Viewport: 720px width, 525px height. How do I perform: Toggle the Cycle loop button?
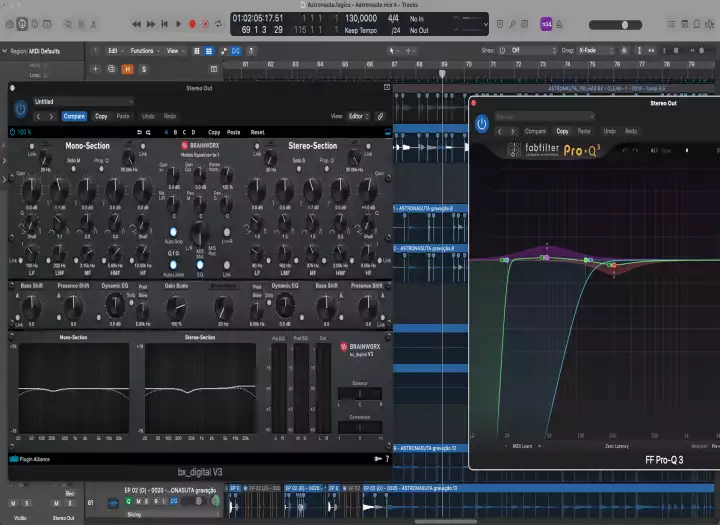point(219,24)
